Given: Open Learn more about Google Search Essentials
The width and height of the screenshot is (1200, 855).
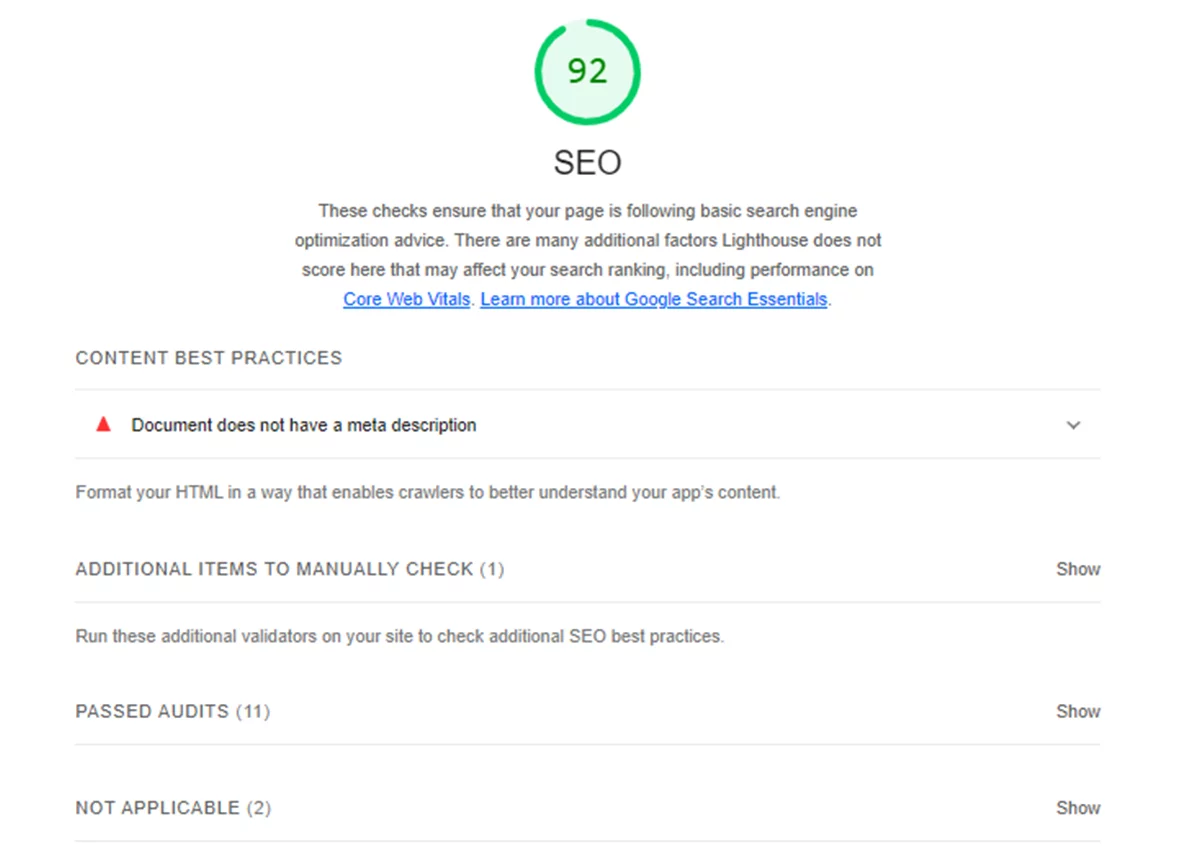Looking at the screenshot, I should (654, 299).
